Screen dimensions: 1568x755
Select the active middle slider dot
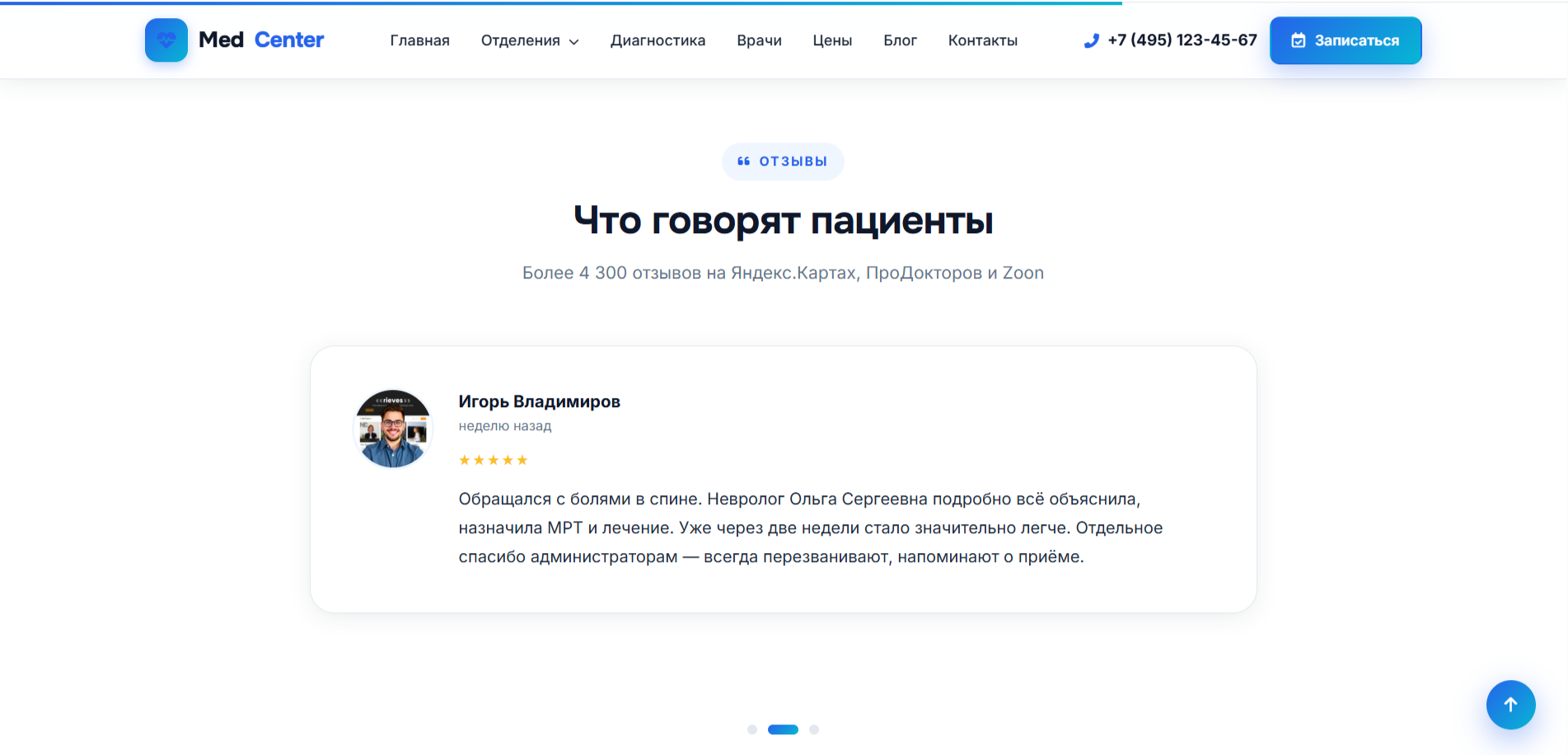click(x=783, y=729)
